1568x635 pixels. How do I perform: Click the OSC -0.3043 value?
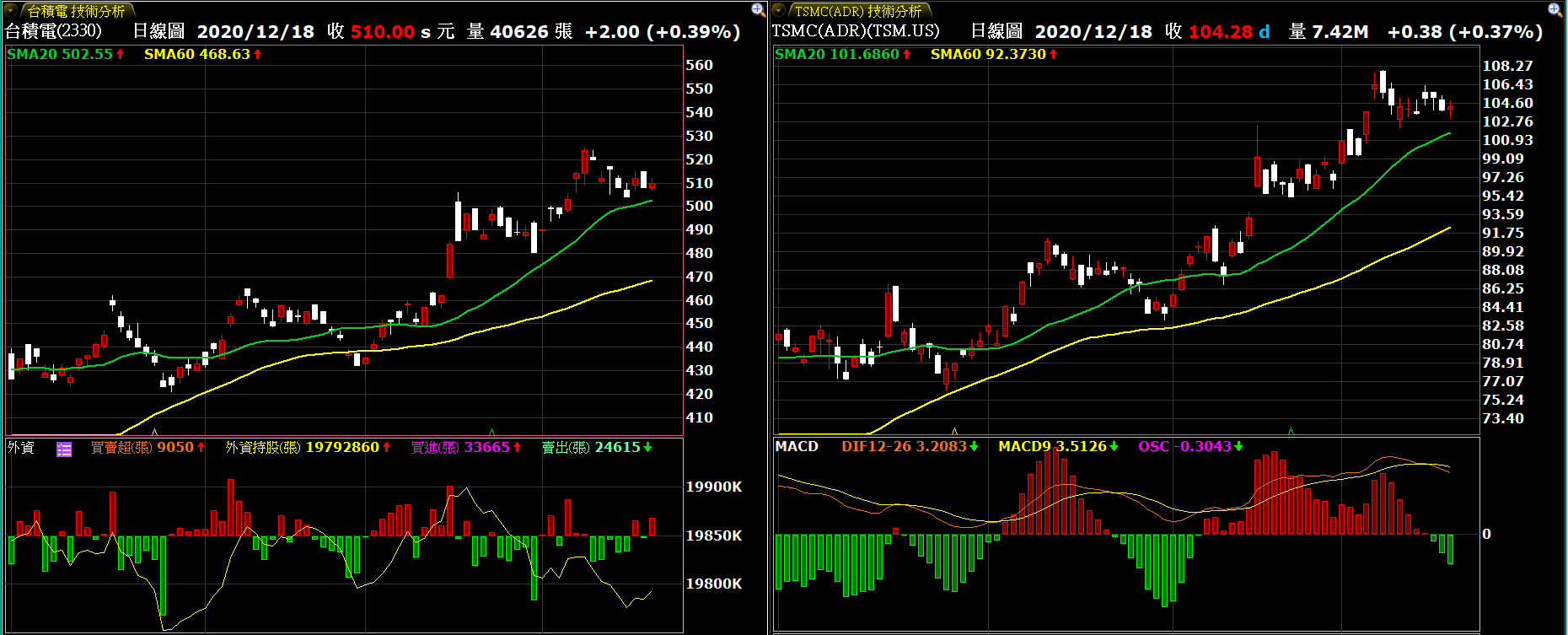coord(1190,446)
